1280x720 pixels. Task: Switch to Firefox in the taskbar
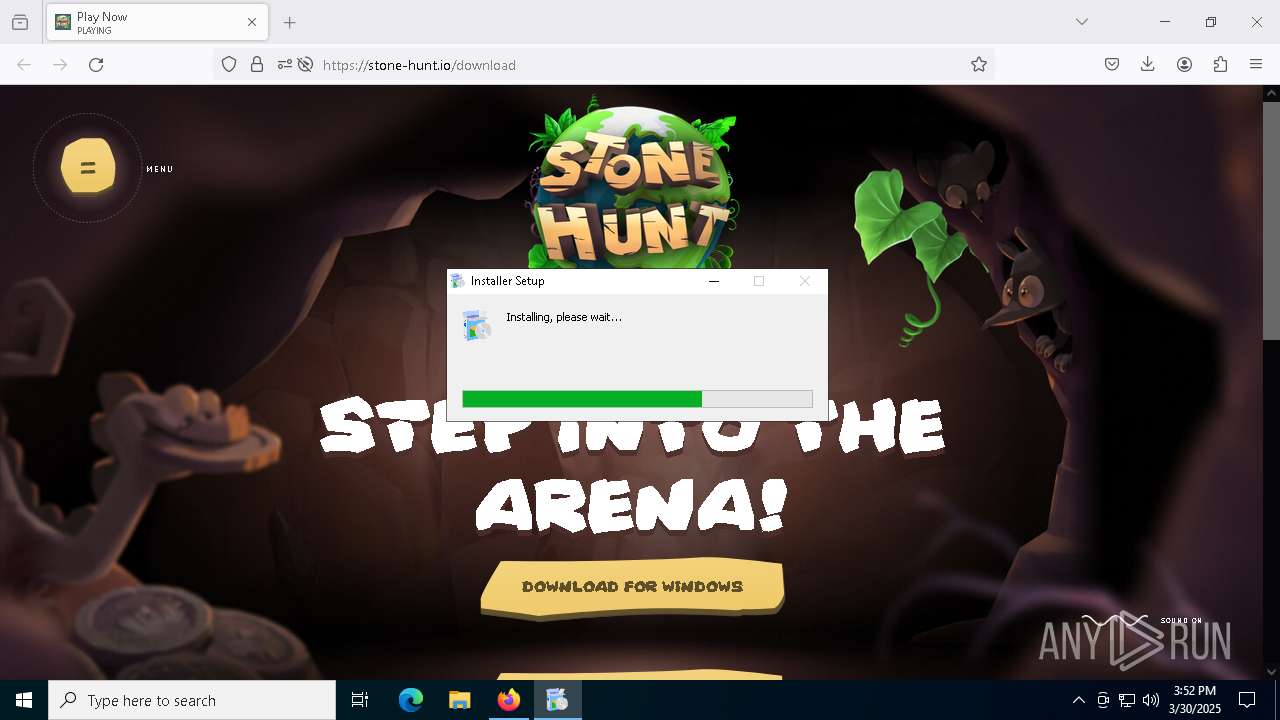pos(509,700)
